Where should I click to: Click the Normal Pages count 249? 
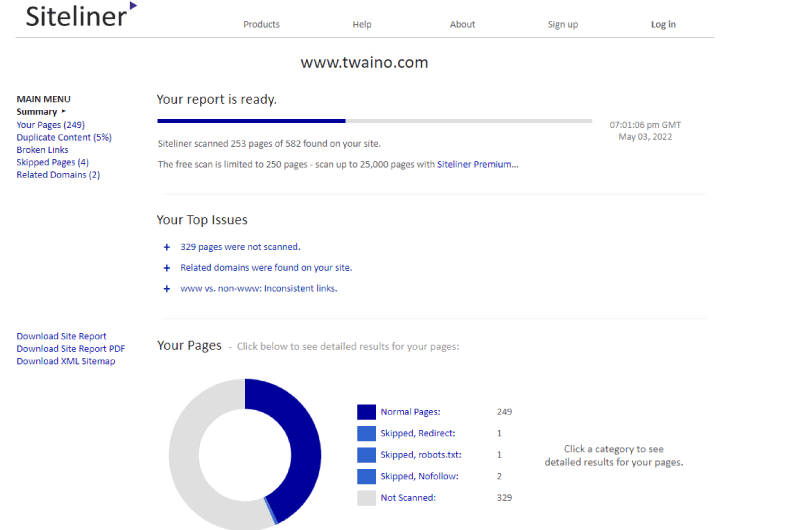(504, 412)
